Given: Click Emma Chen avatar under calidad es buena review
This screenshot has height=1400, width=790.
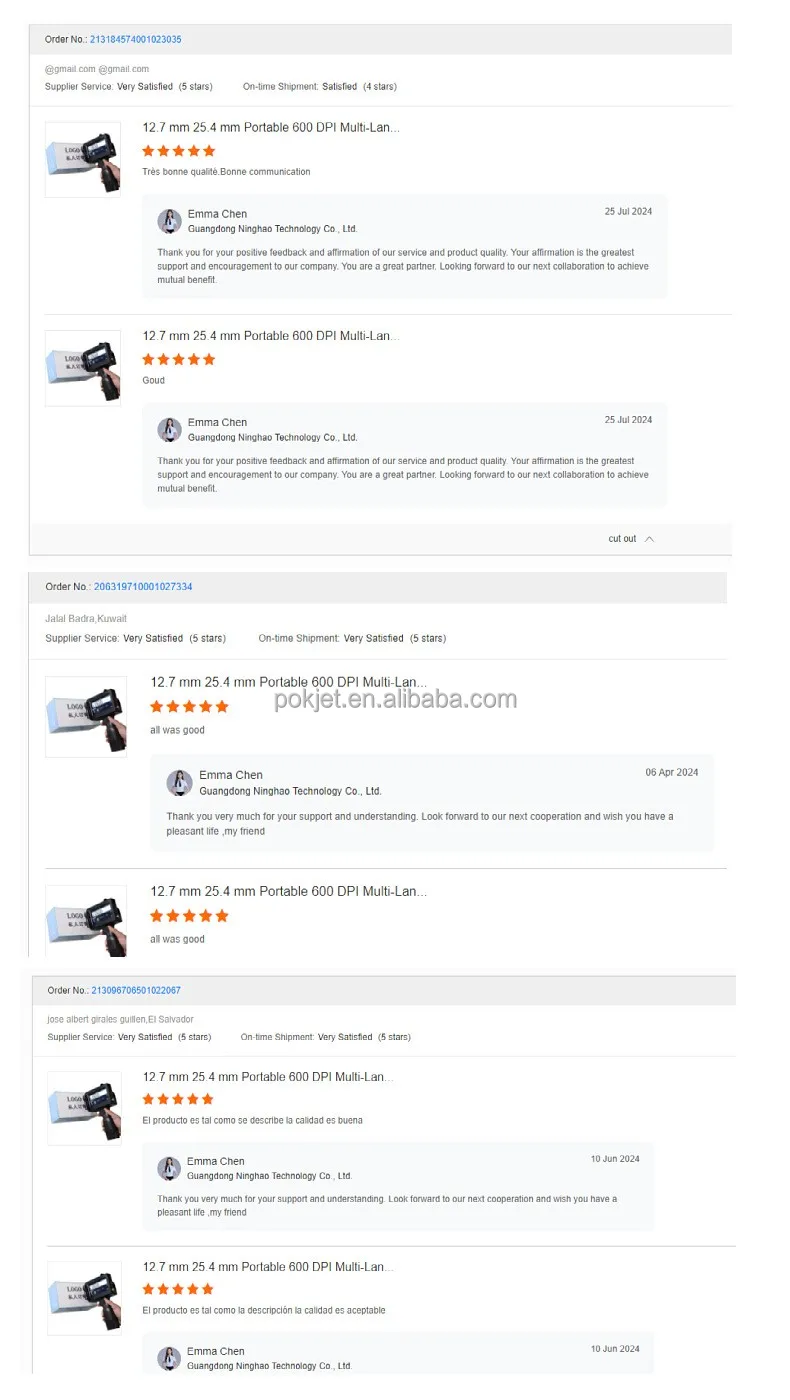Looking at the screenshot, I should click(x=169, y=1168).
